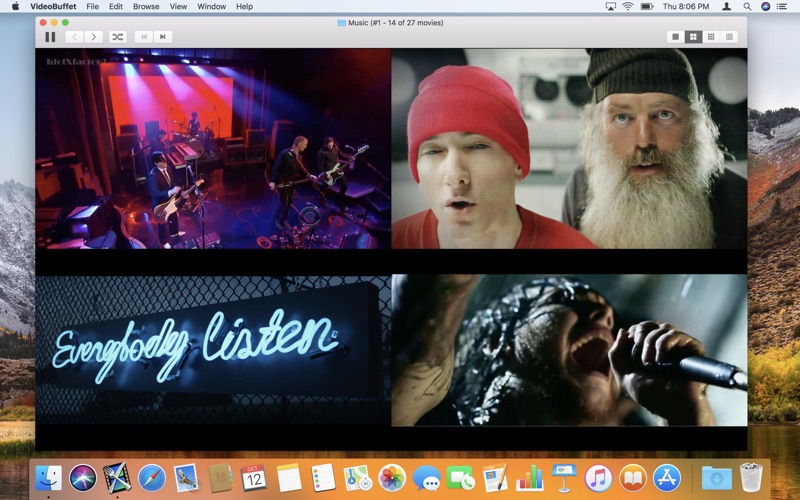This screenshot has height=500, width=800.
Task: Open Photos from the Dock
Action: click(x=392, y=479)
